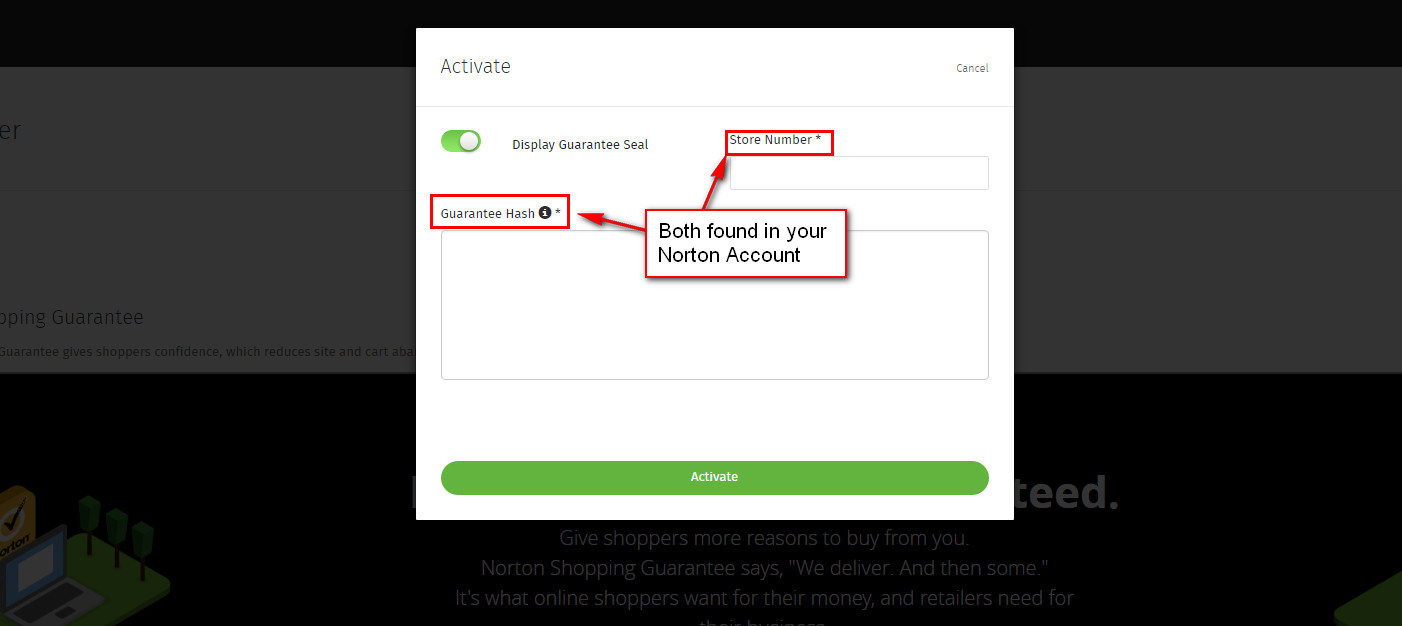This screenshot has height=626, width=1402.
Task: Click the Display Guarantee Seal label
Action: coord(580,145)
